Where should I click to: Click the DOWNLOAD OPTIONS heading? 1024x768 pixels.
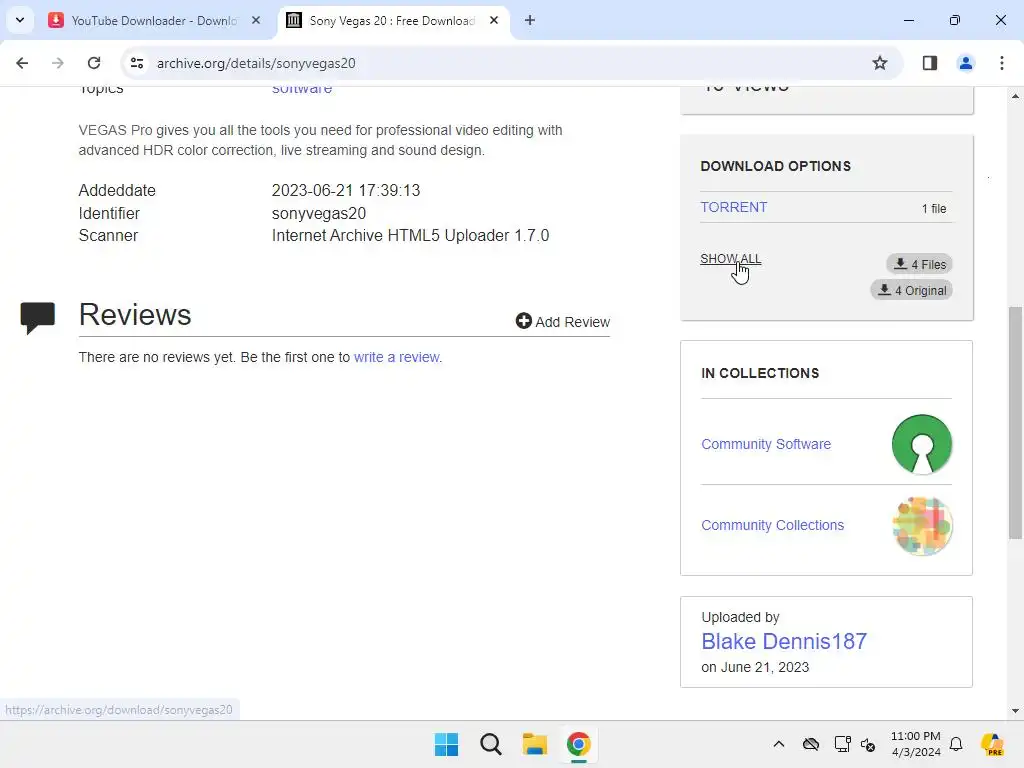775,166
